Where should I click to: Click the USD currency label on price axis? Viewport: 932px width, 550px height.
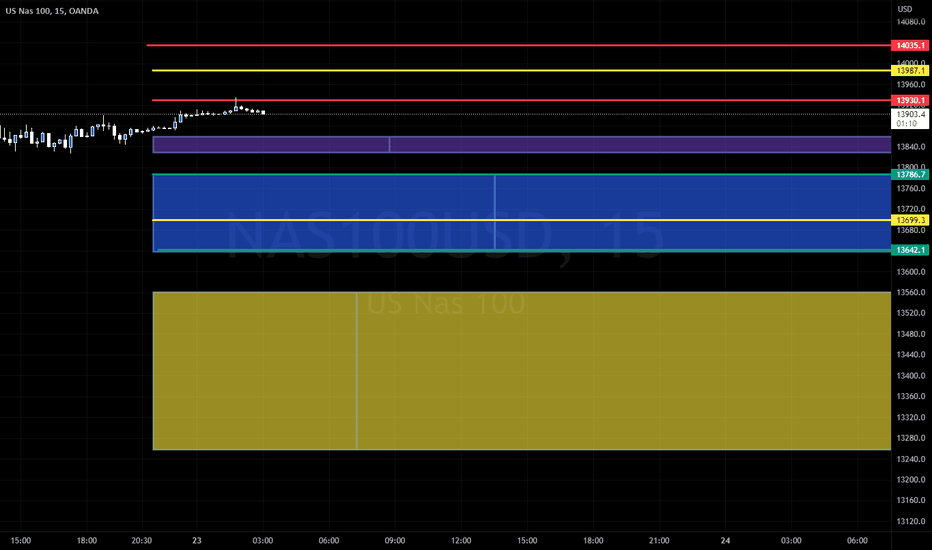(905, 9)
